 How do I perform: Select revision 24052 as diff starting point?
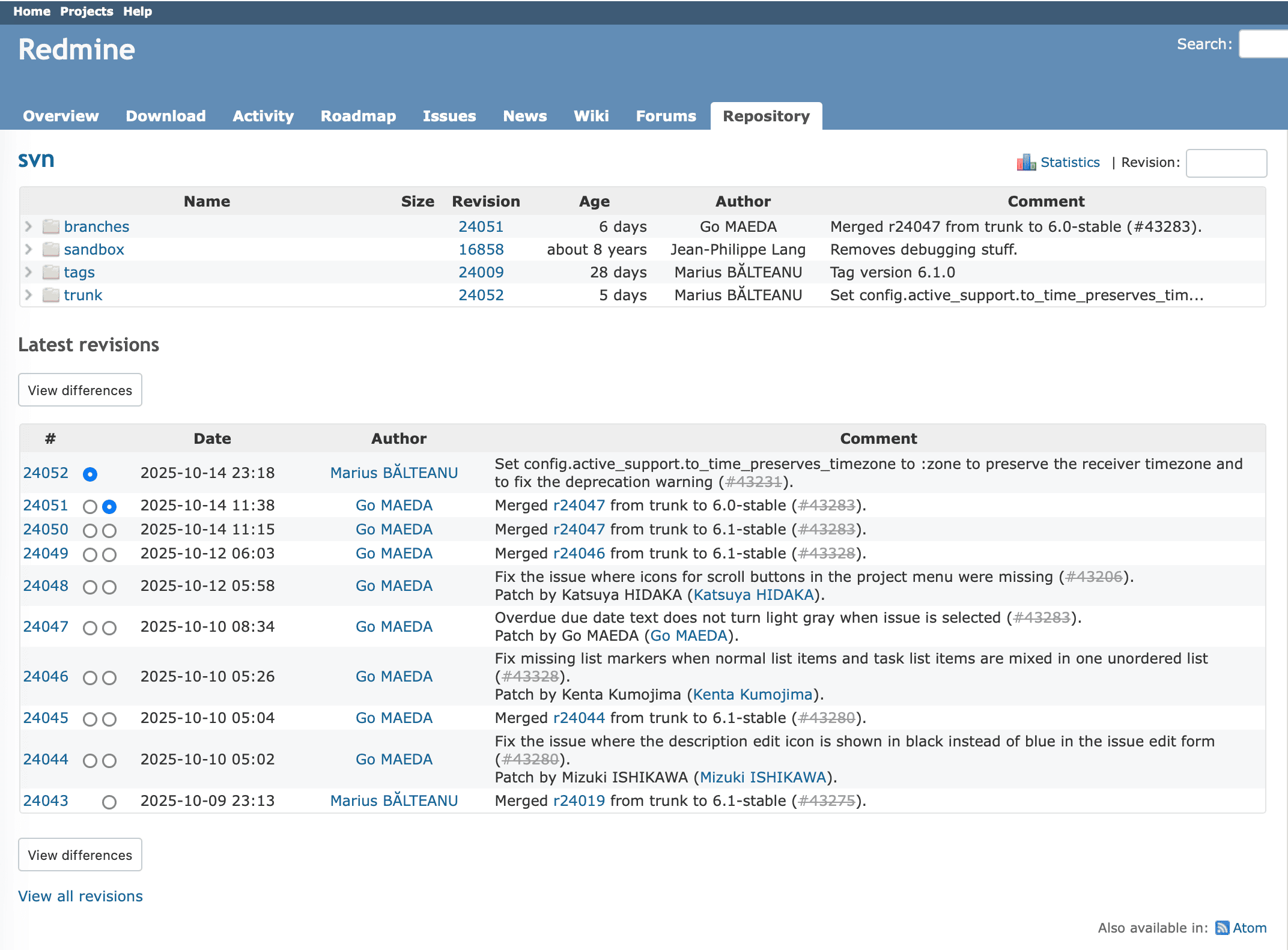(x=89, y=474)
